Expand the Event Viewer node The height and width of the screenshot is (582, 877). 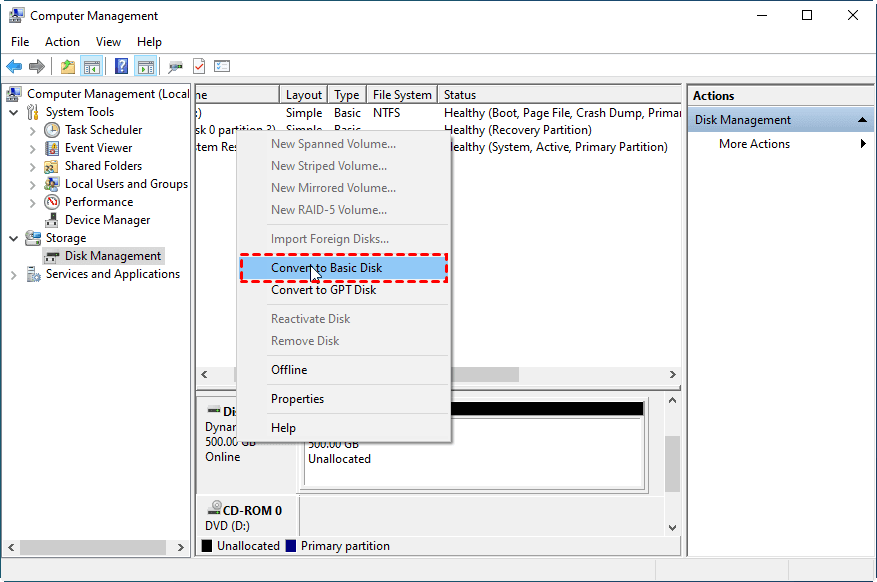(32, 149)
